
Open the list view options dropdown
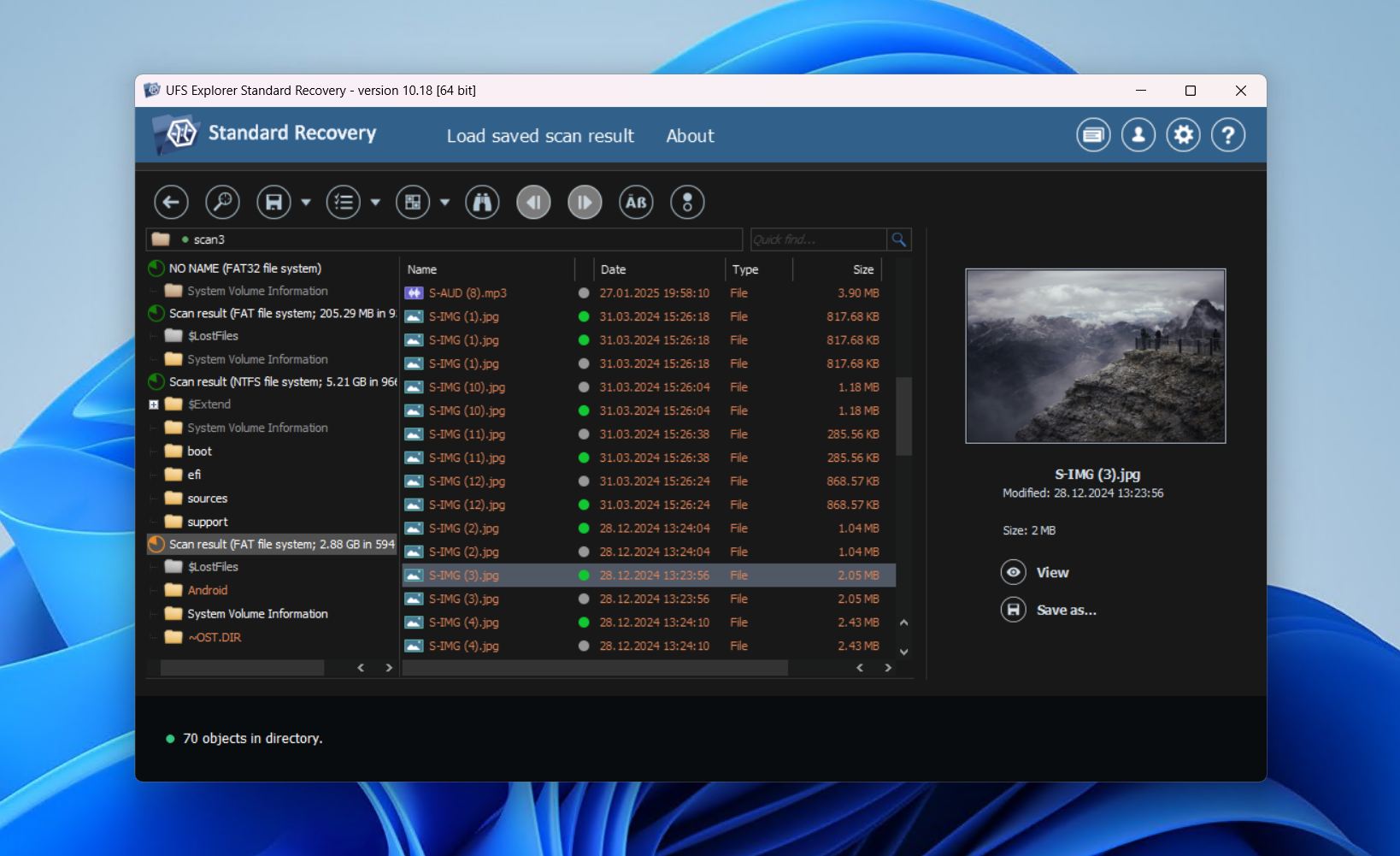(x=374, y=204)
